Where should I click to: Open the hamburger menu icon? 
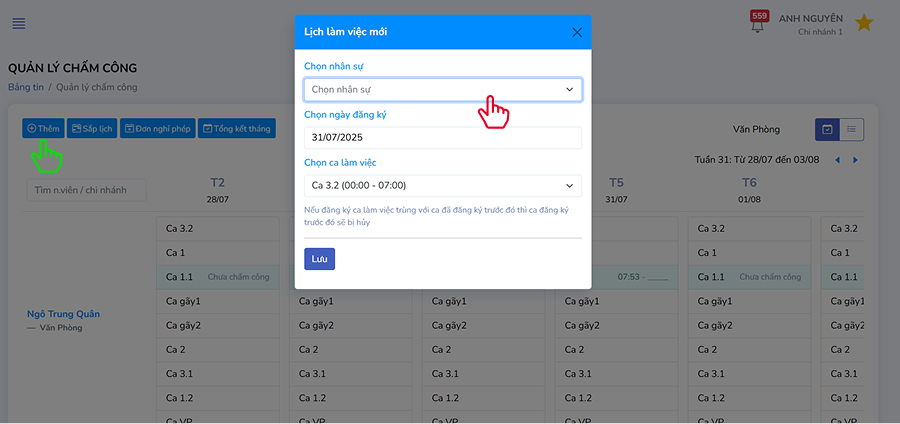coord(19,24)
